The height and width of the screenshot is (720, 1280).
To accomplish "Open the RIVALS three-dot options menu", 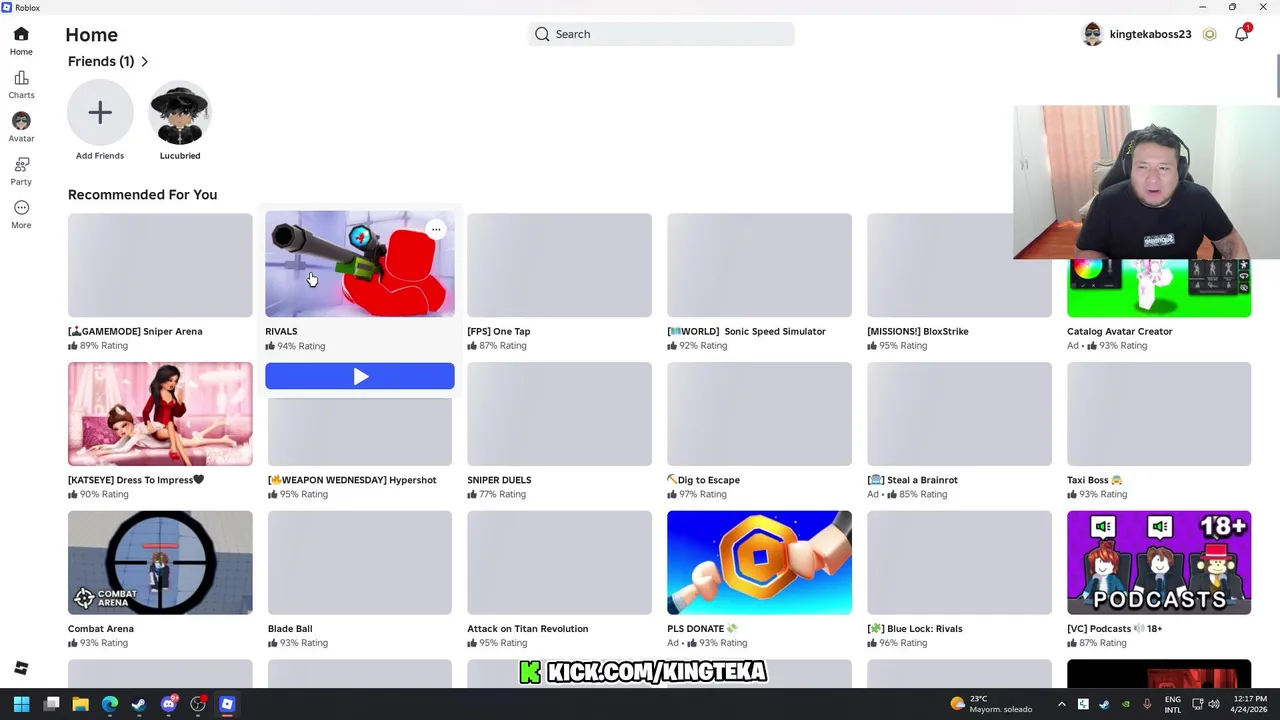I will 435,230.
